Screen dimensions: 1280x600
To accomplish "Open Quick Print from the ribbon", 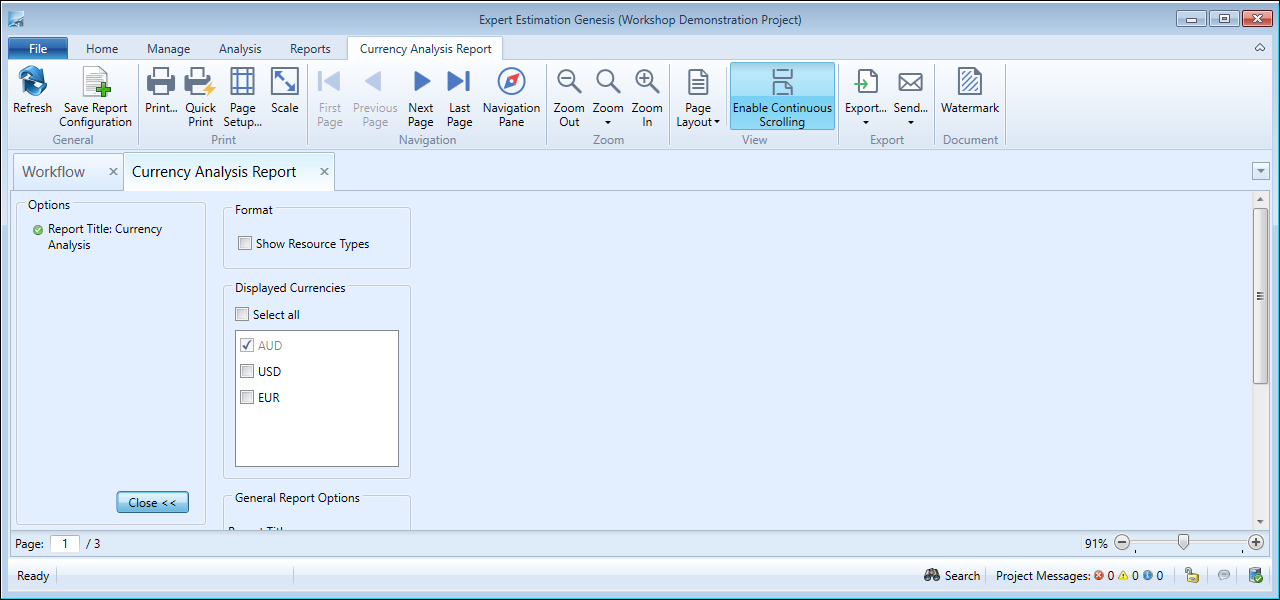I will [x=200, y=84].
